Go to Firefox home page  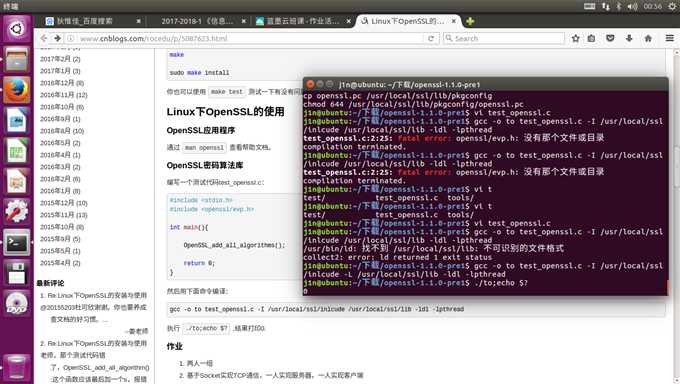pyautogui.click(x=648, y=38)
